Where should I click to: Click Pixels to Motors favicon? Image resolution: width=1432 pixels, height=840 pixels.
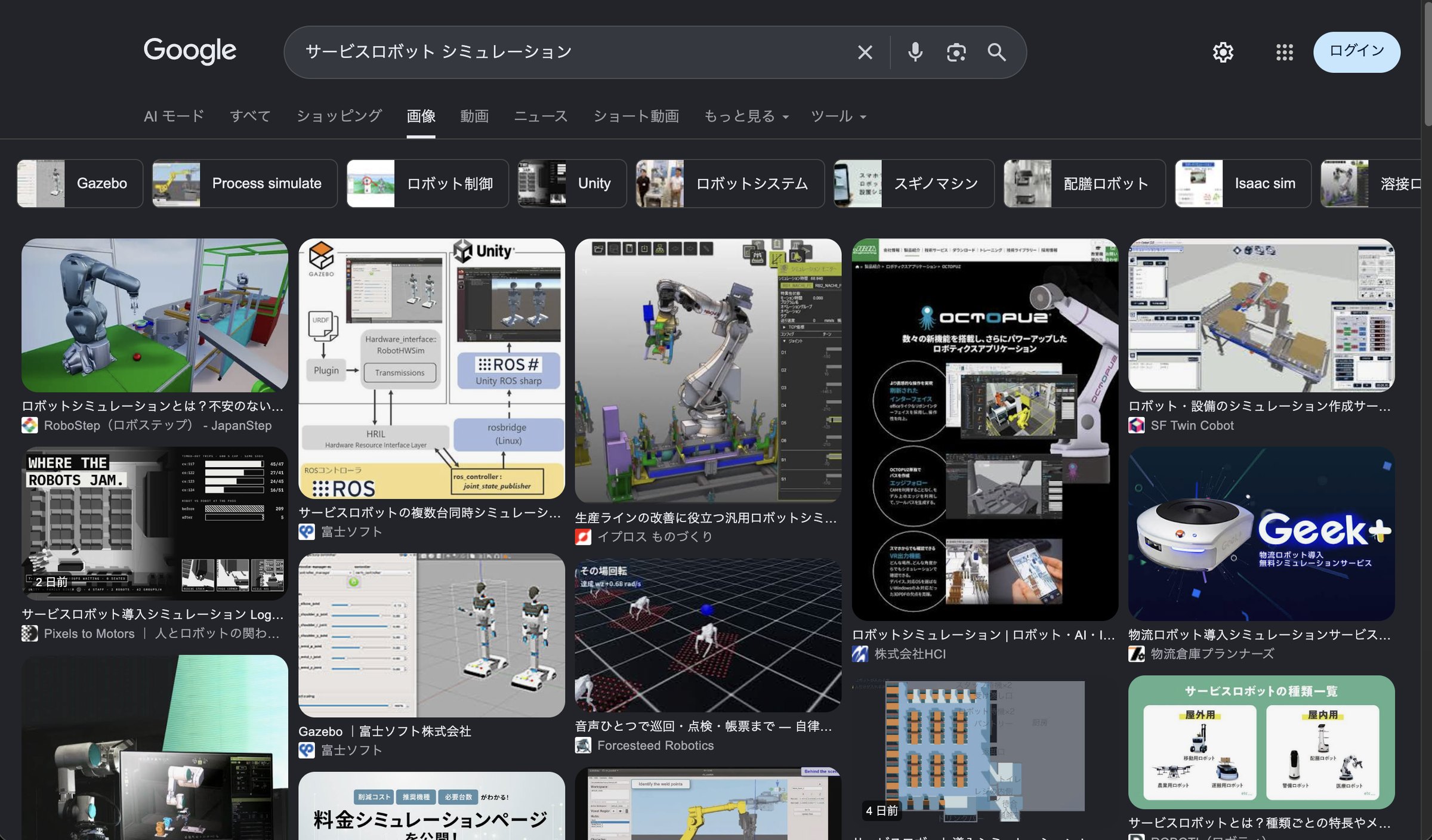click(30, 634)
